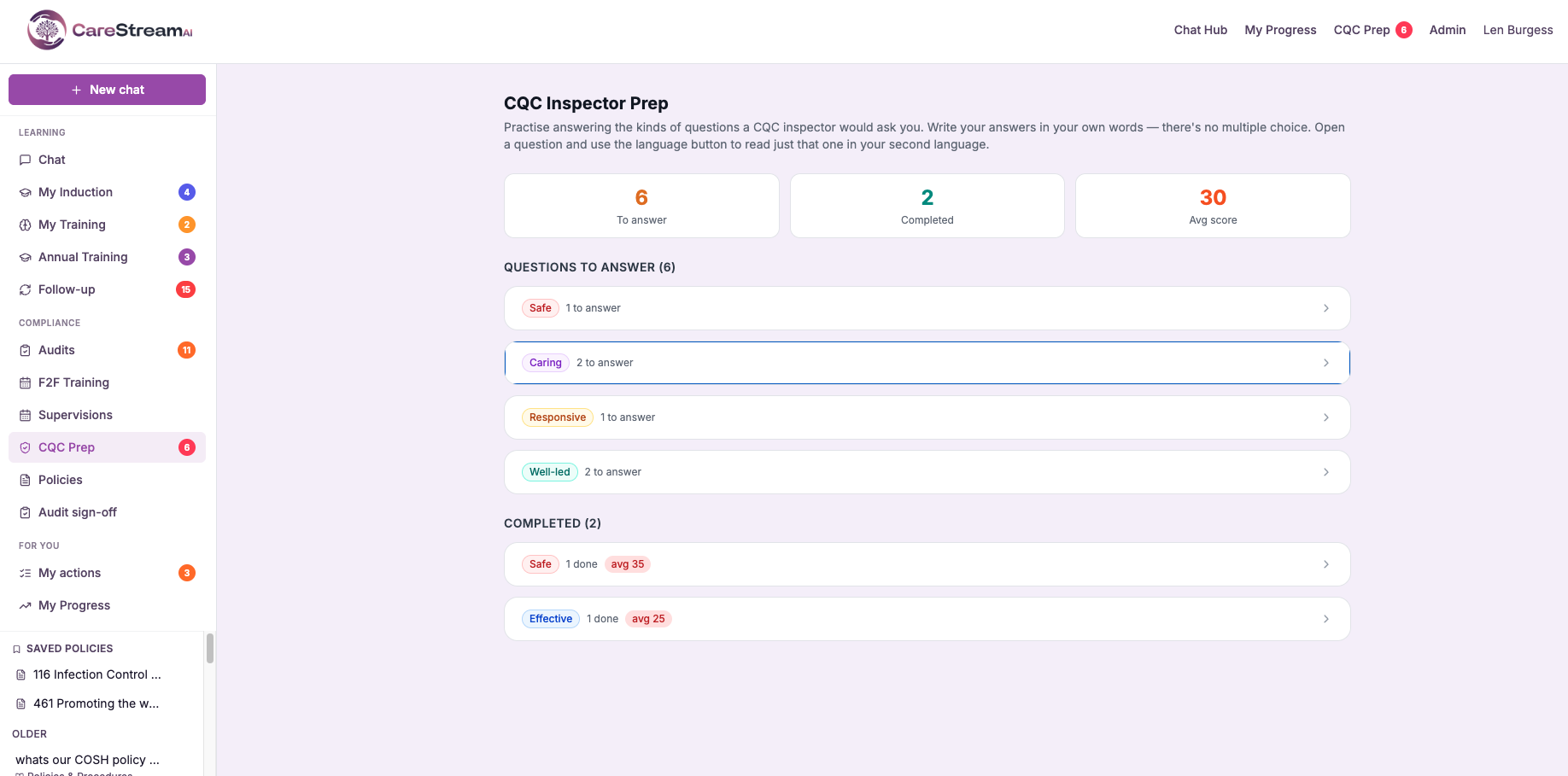Expand the completed Effective avg 25 row
Viewport: 1568px width, 776px height.
927,619
